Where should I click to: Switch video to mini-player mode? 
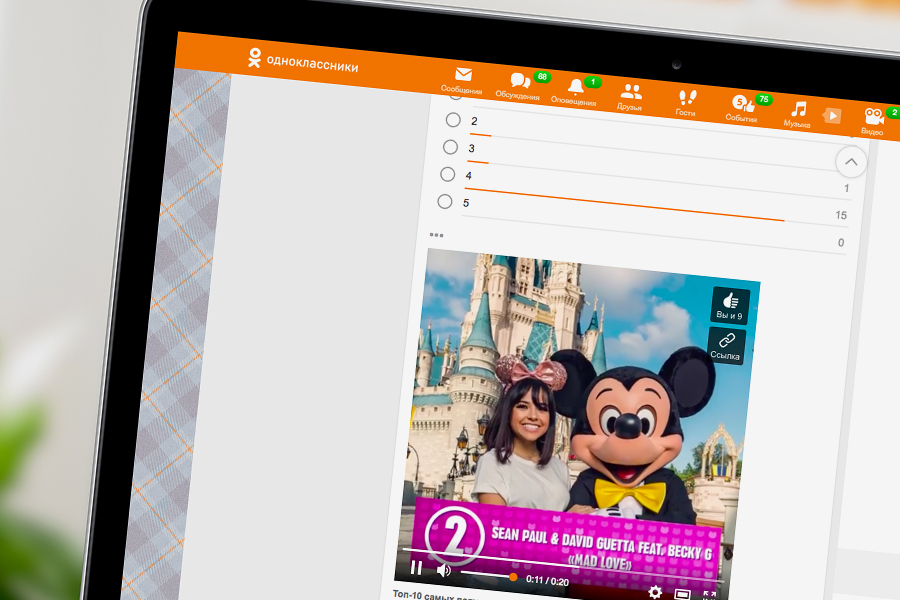(x=682, y=594)
